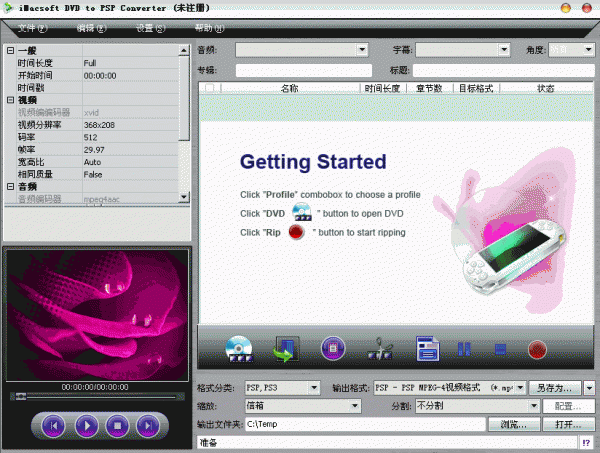Click red Rip icon in Getting Started text
600x453 pixels.
click(296, 232)
